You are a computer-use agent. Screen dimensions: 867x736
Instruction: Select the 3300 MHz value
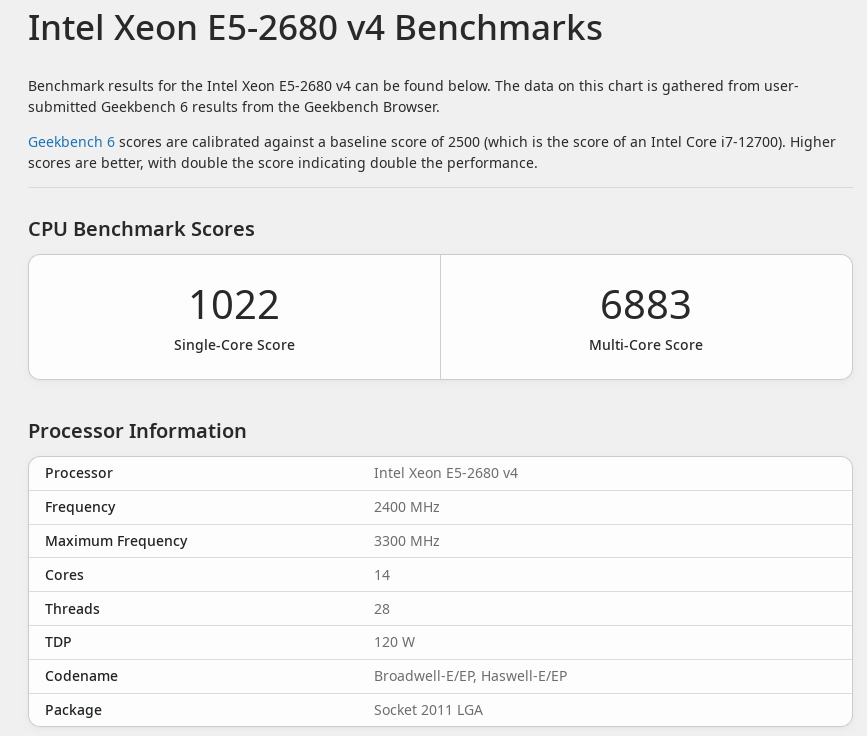click(x=406, y=541)
